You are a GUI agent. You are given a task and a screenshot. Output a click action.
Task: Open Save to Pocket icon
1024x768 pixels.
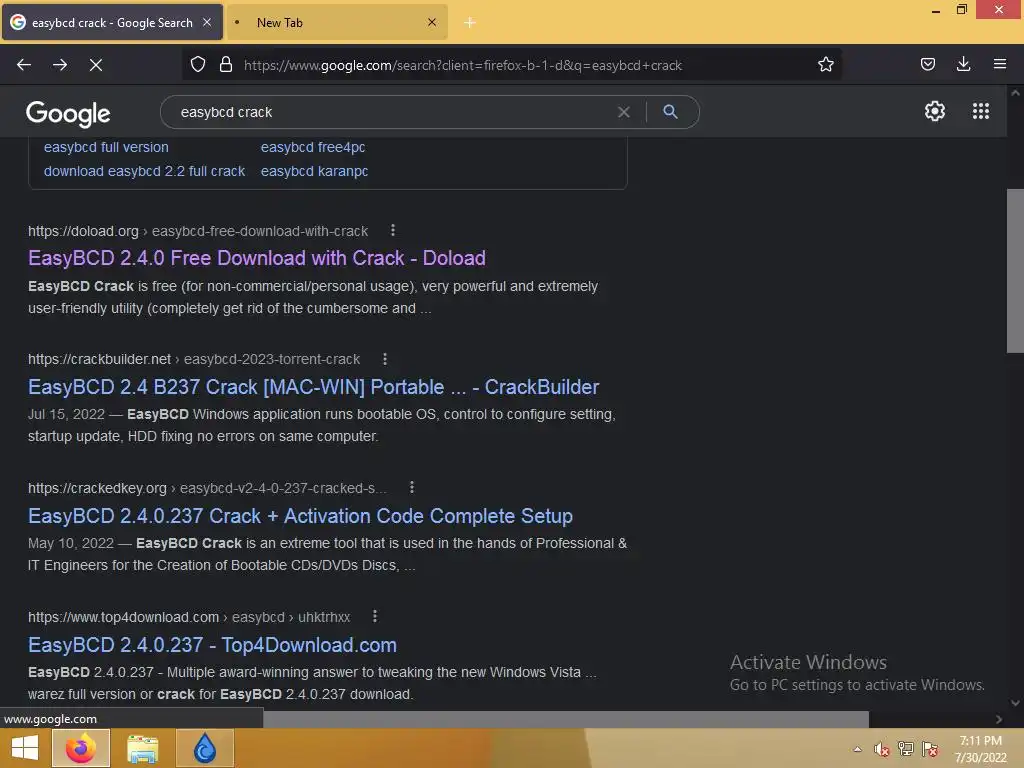[927, 64]
